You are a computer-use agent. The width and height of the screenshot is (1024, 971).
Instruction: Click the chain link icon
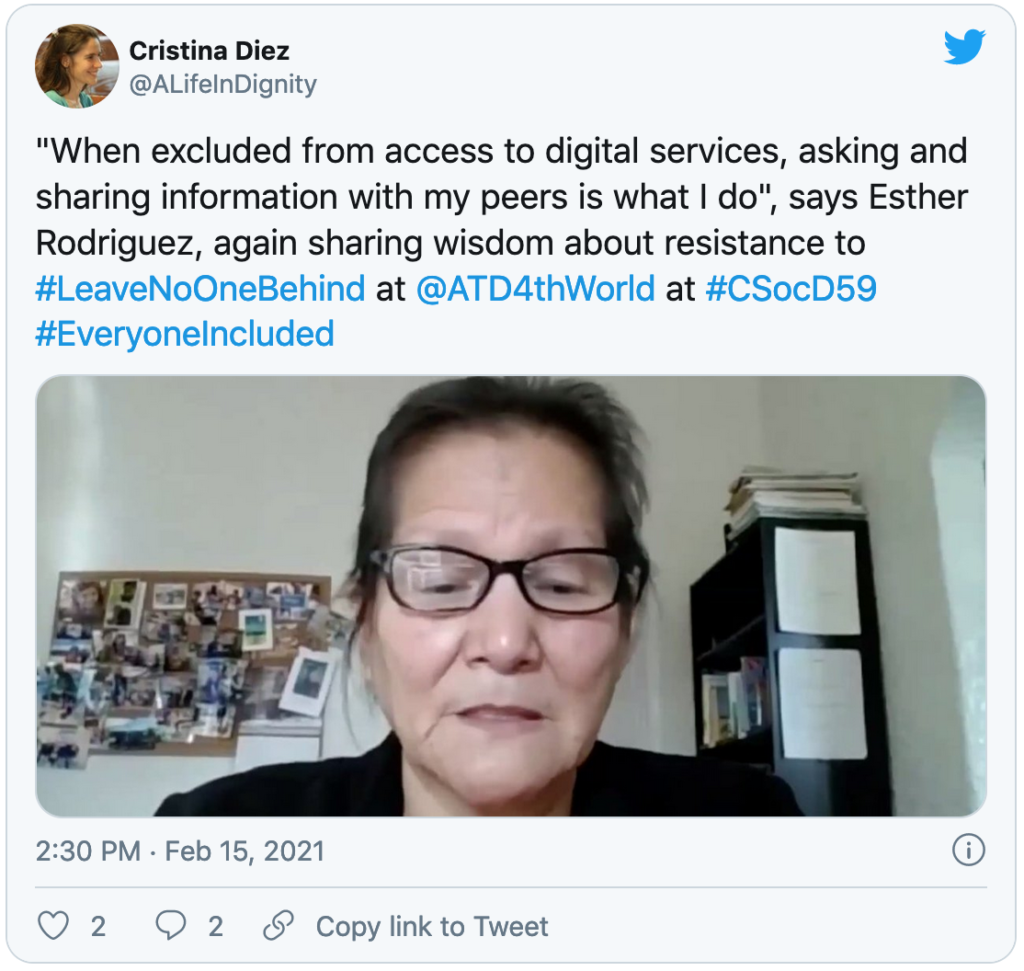(278, 925)
